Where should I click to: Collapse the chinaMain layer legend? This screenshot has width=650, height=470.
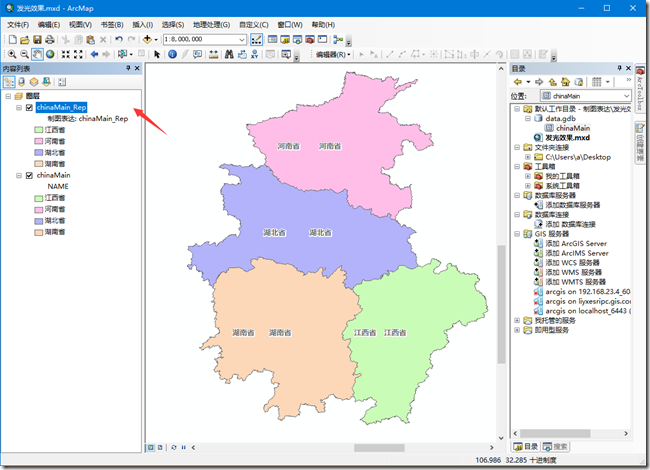tap(19, 175)
